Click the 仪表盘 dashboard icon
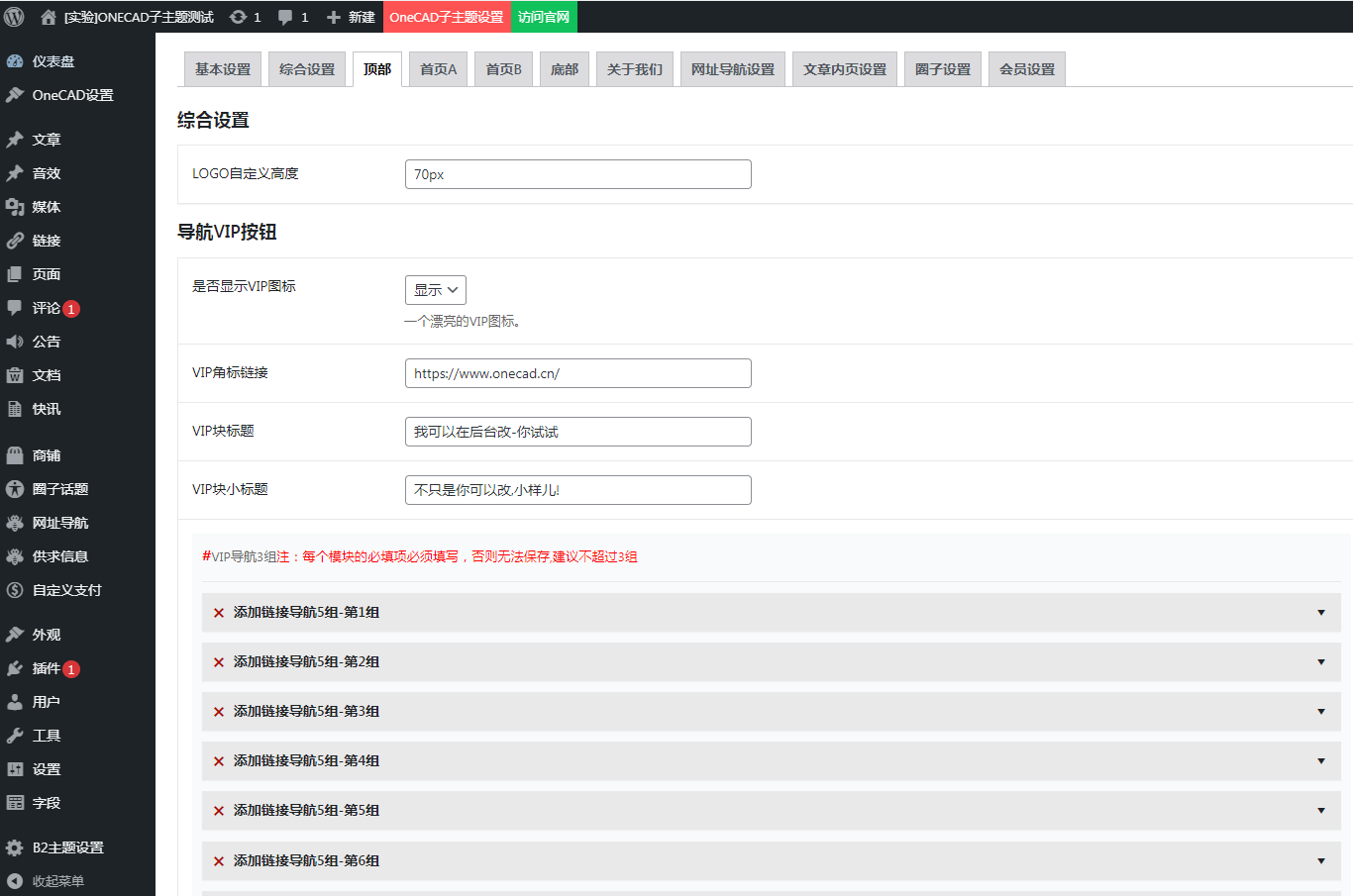The height and width of the screenshot is (896, 1353). pyautogui.click(x=15, y=61)
